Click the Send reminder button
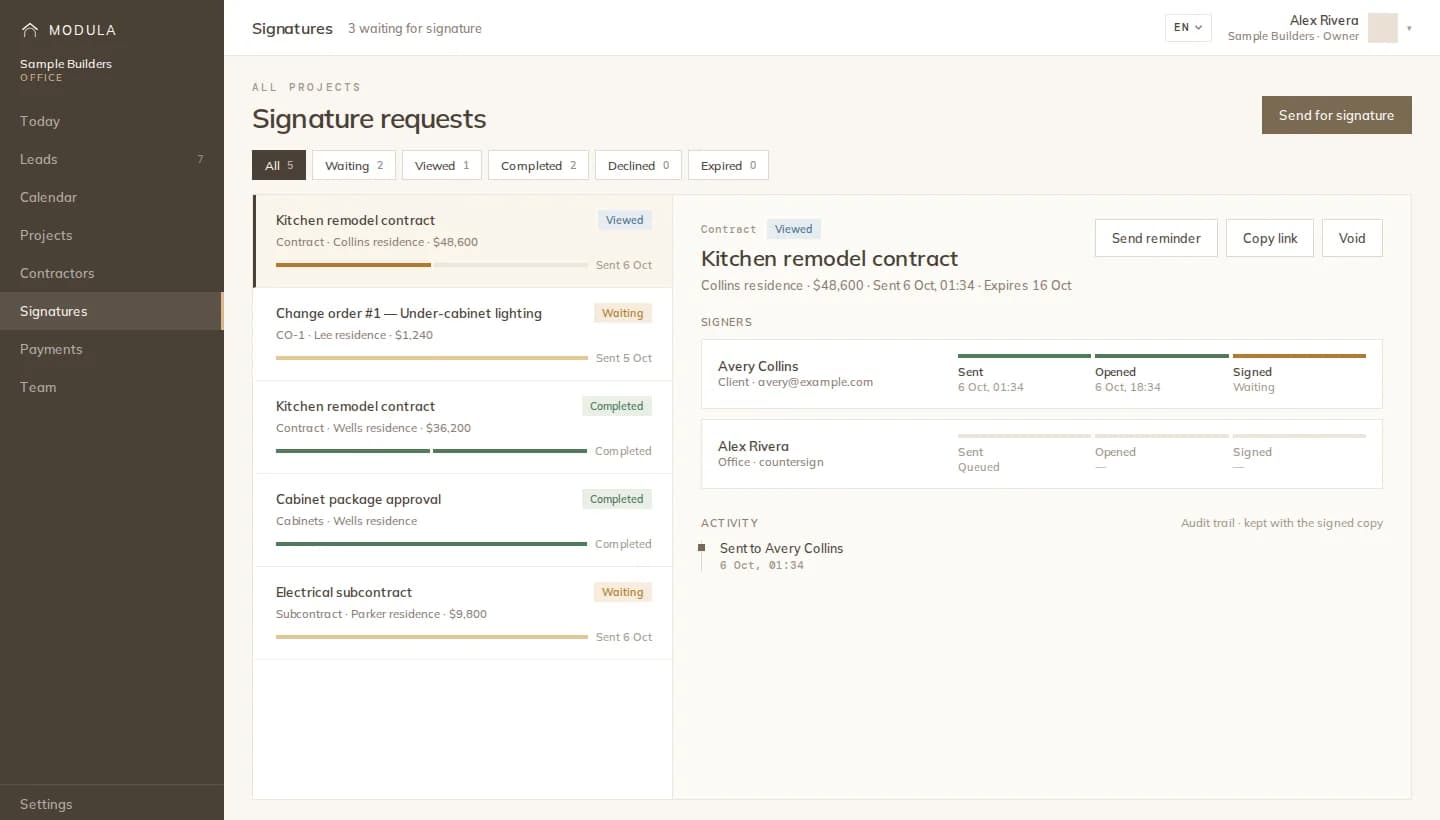 [1156, 238]
